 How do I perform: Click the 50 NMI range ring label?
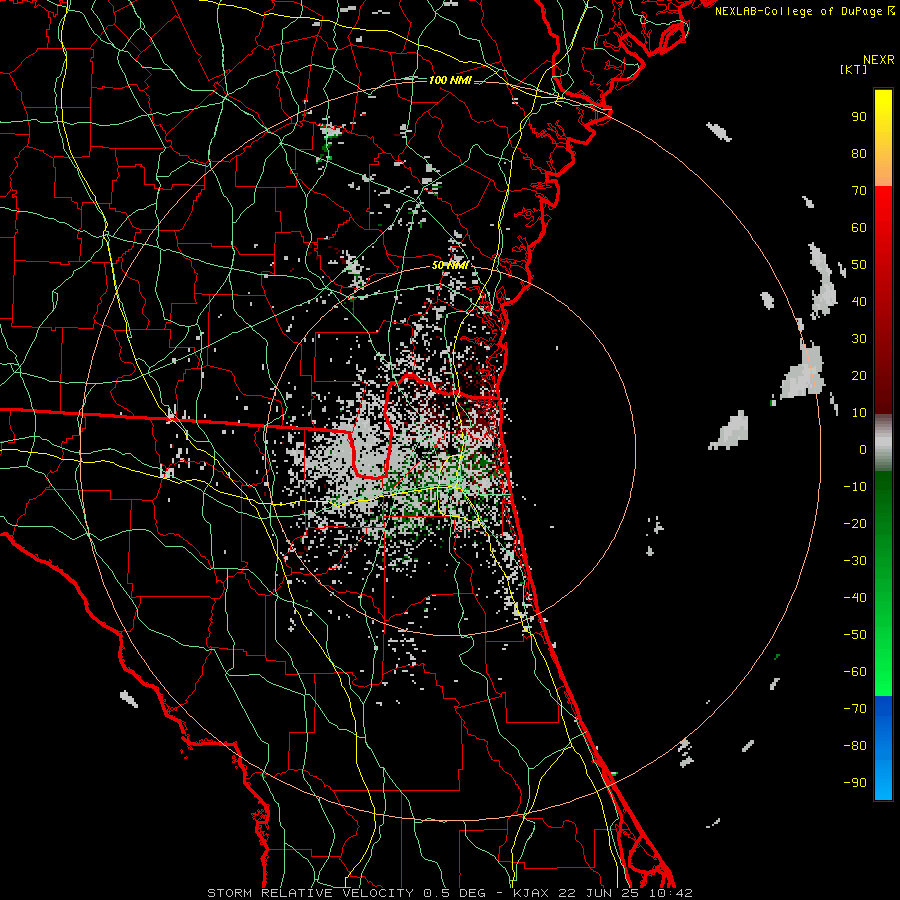tap(450, 265)
